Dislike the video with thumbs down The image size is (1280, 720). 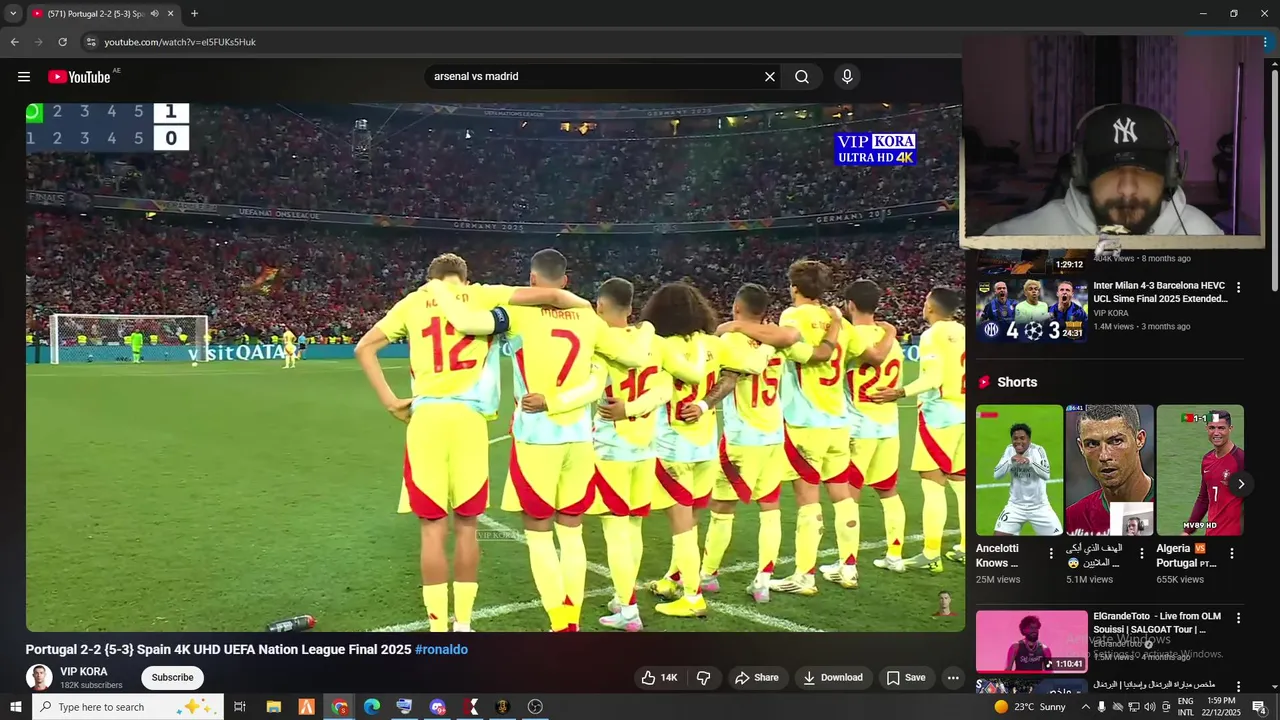[703, 678]
